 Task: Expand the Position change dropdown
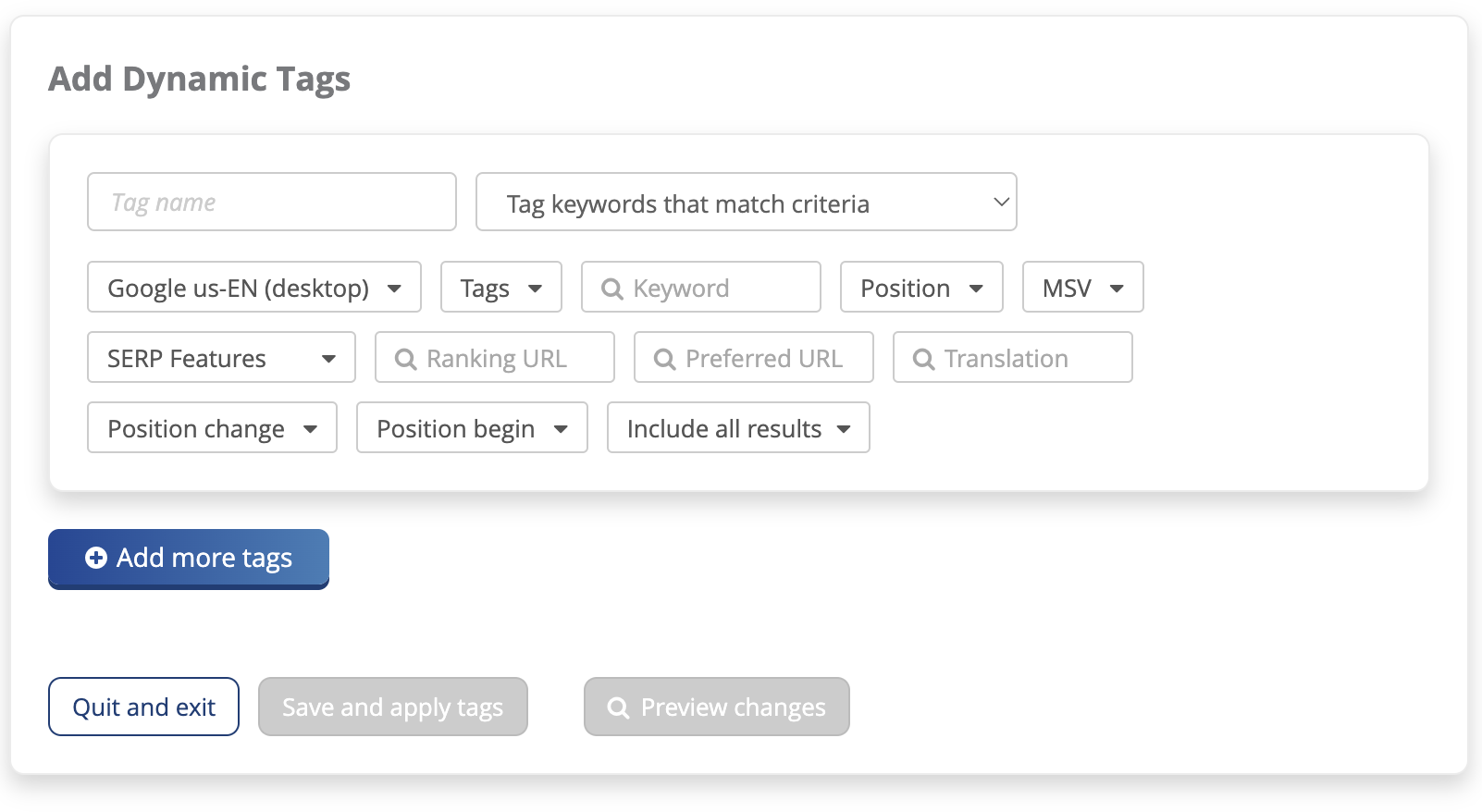click(212, 428)
